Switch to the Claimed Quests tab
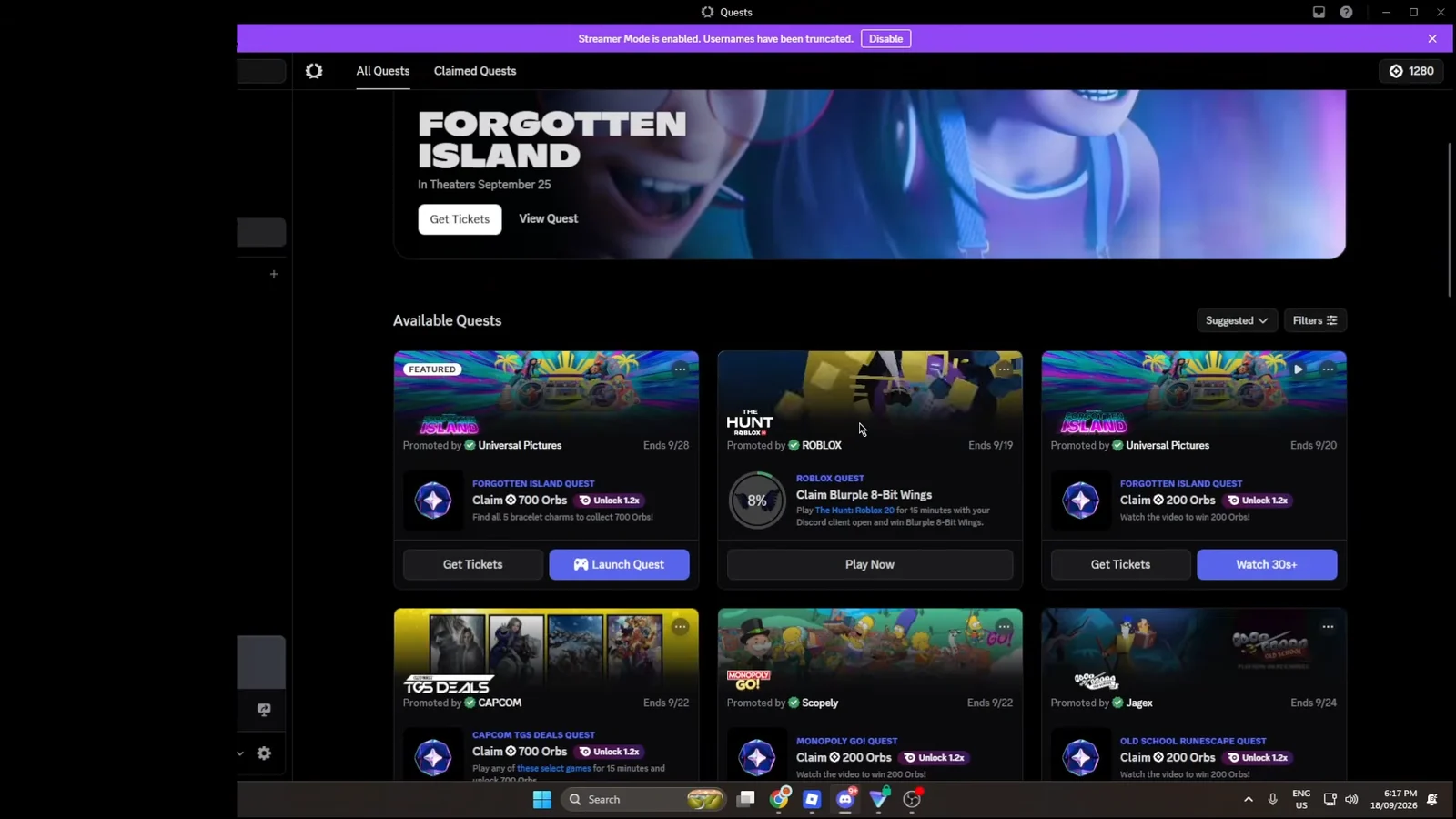 (x=475, y=71)
